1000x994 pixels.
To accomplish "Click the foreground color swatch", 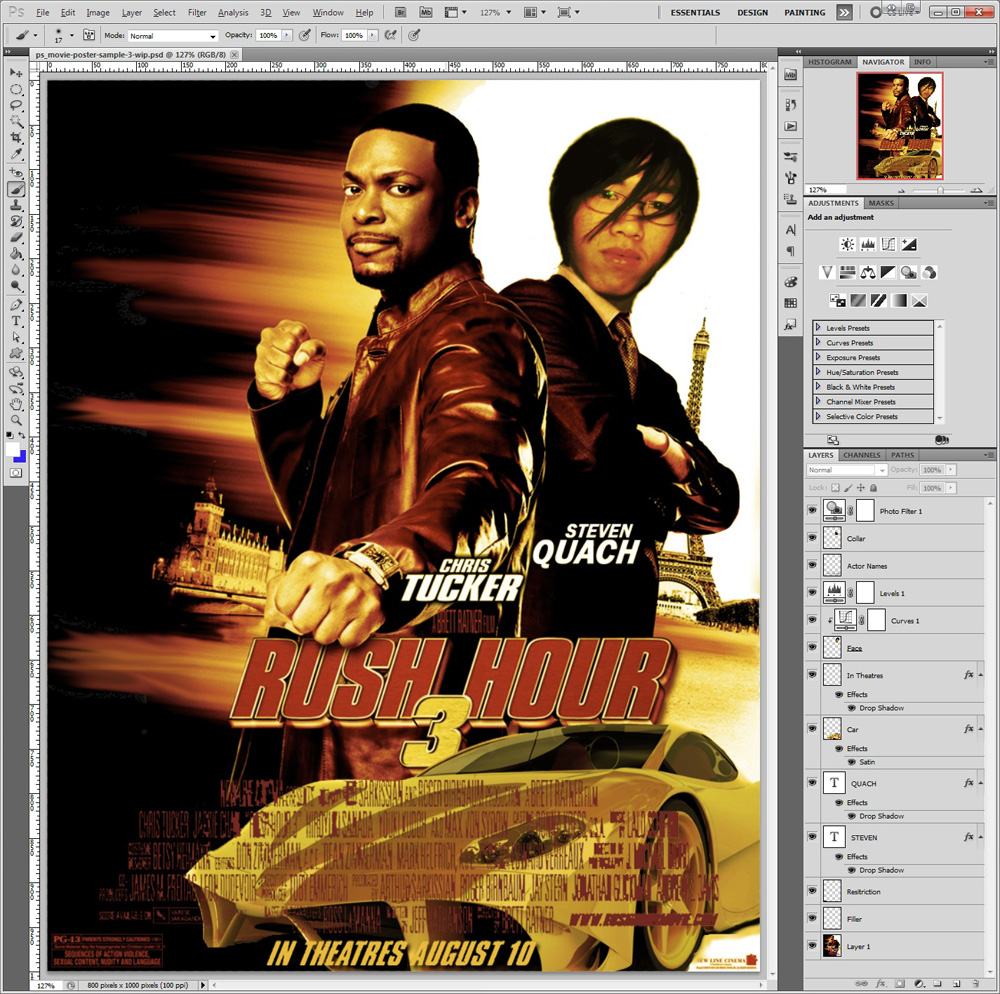I will tap(13, 449).
